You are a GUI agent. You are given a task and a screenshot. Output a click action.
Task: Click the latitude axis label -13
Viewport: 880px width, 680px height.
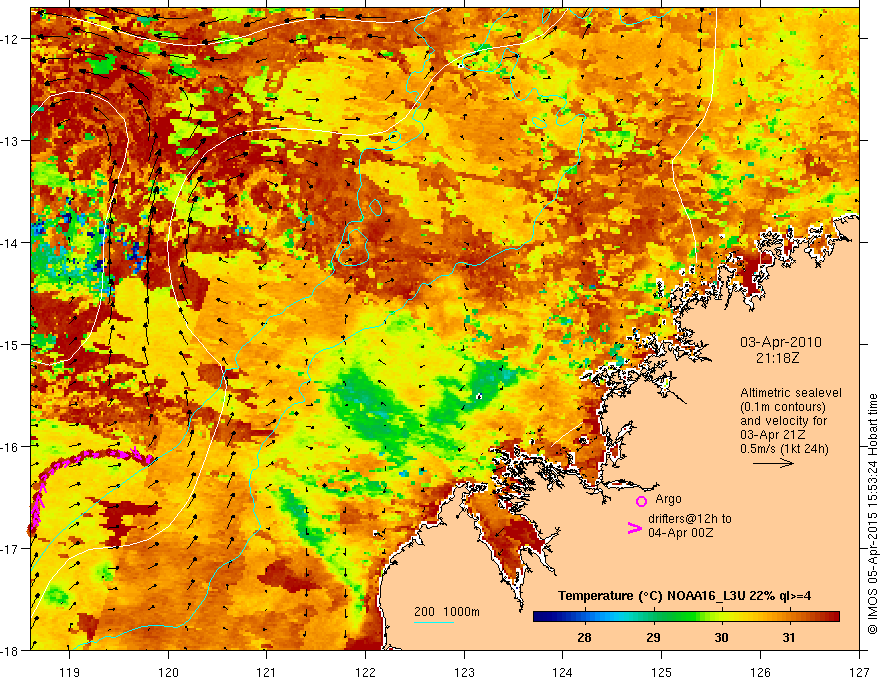pyautogui.click(x=11, y=141)
